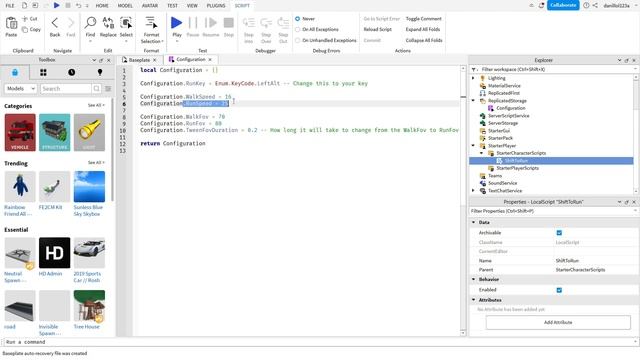Open Toolbox search filter options icon

tap(108, 89)
